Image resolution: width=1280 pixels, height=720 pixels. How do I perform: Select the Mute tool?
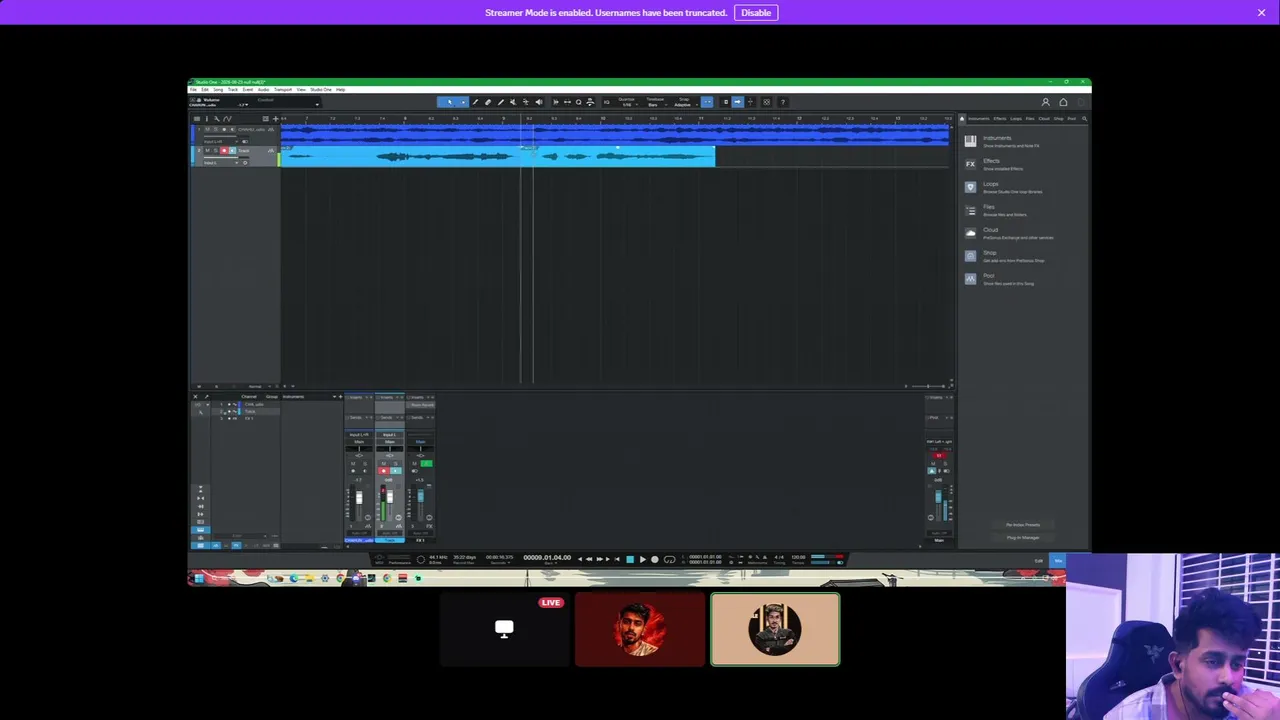coord(513,102)
